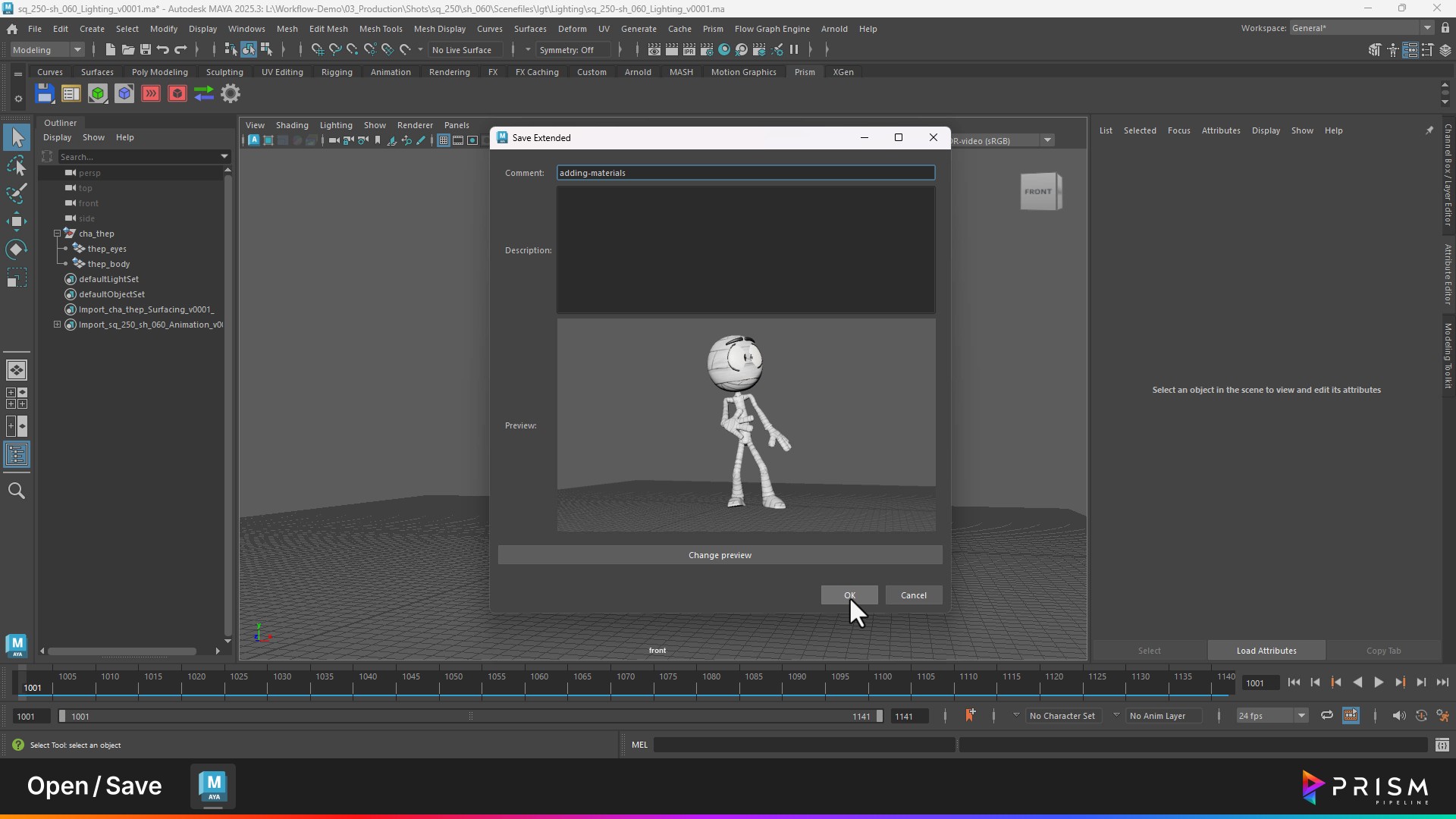Click the Prism Save Version shelf icon
The height and width of the screenshot is (819, 1456).
point(45,94)
